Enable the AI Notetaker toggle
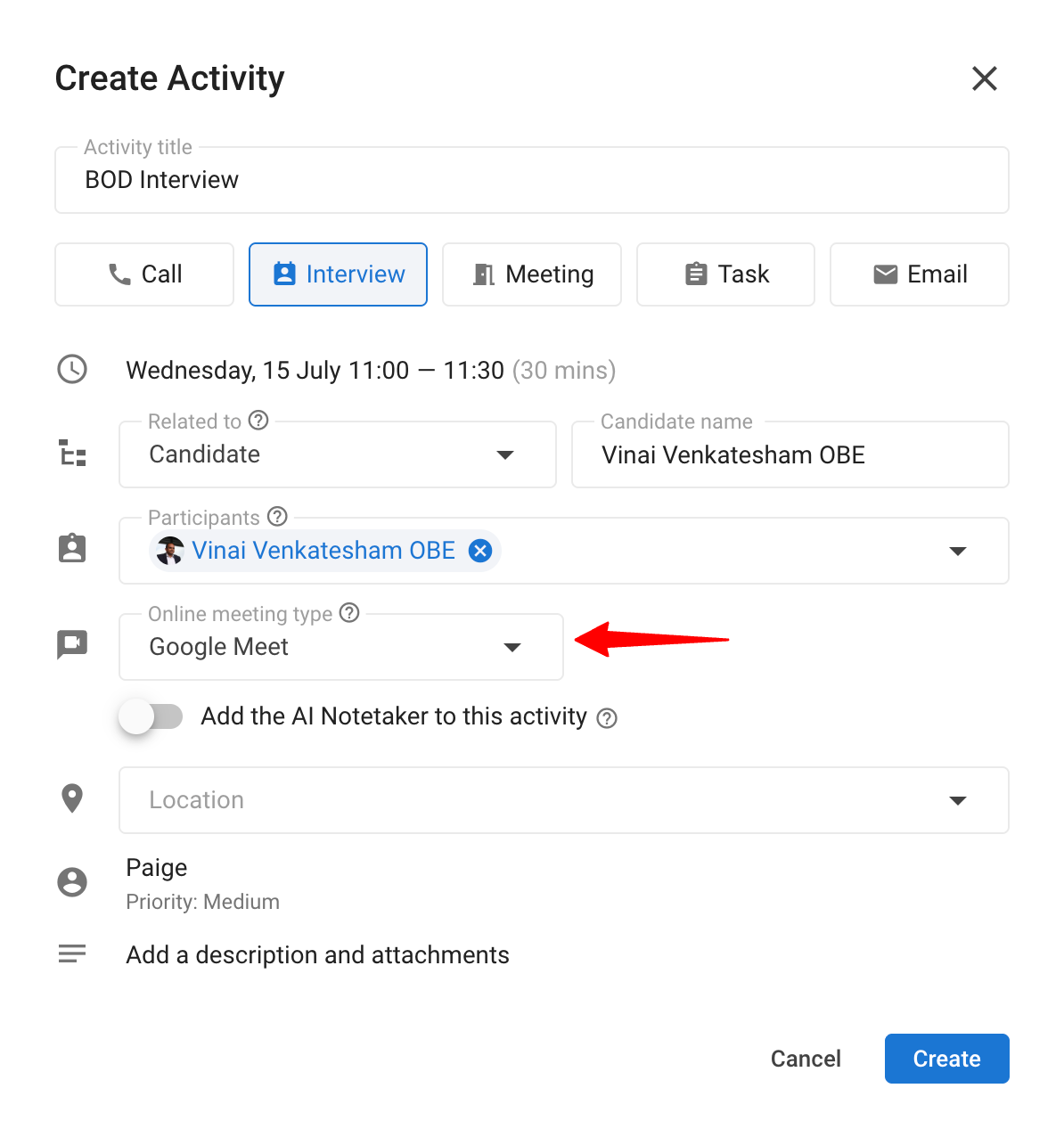Image resolution: width=1064 pixels, height=1121 pixels. pyautogui.click(x=151, y=716)
